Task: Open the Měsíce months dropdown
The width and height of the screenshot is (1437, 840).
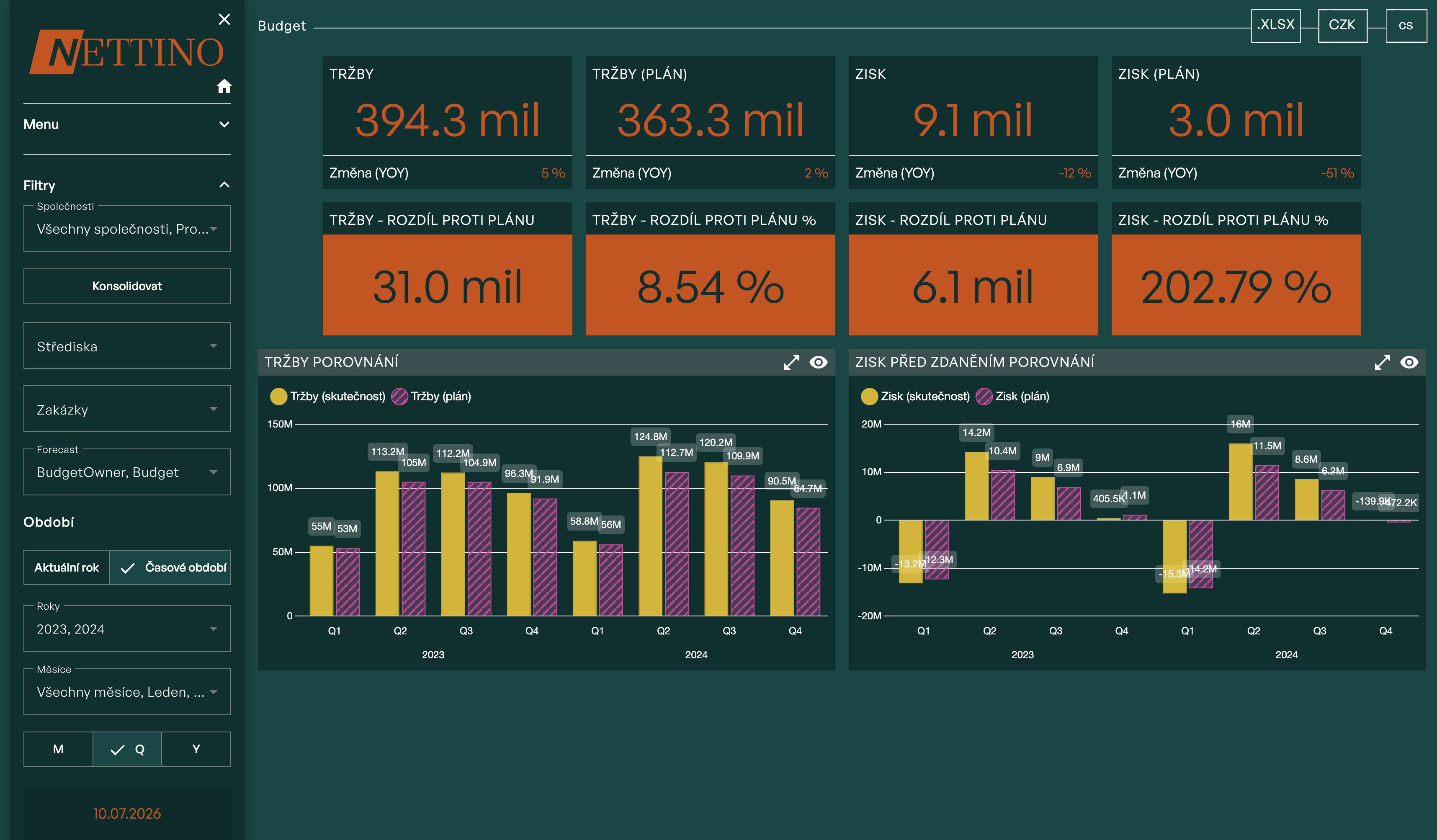Action: click(127, 692)
